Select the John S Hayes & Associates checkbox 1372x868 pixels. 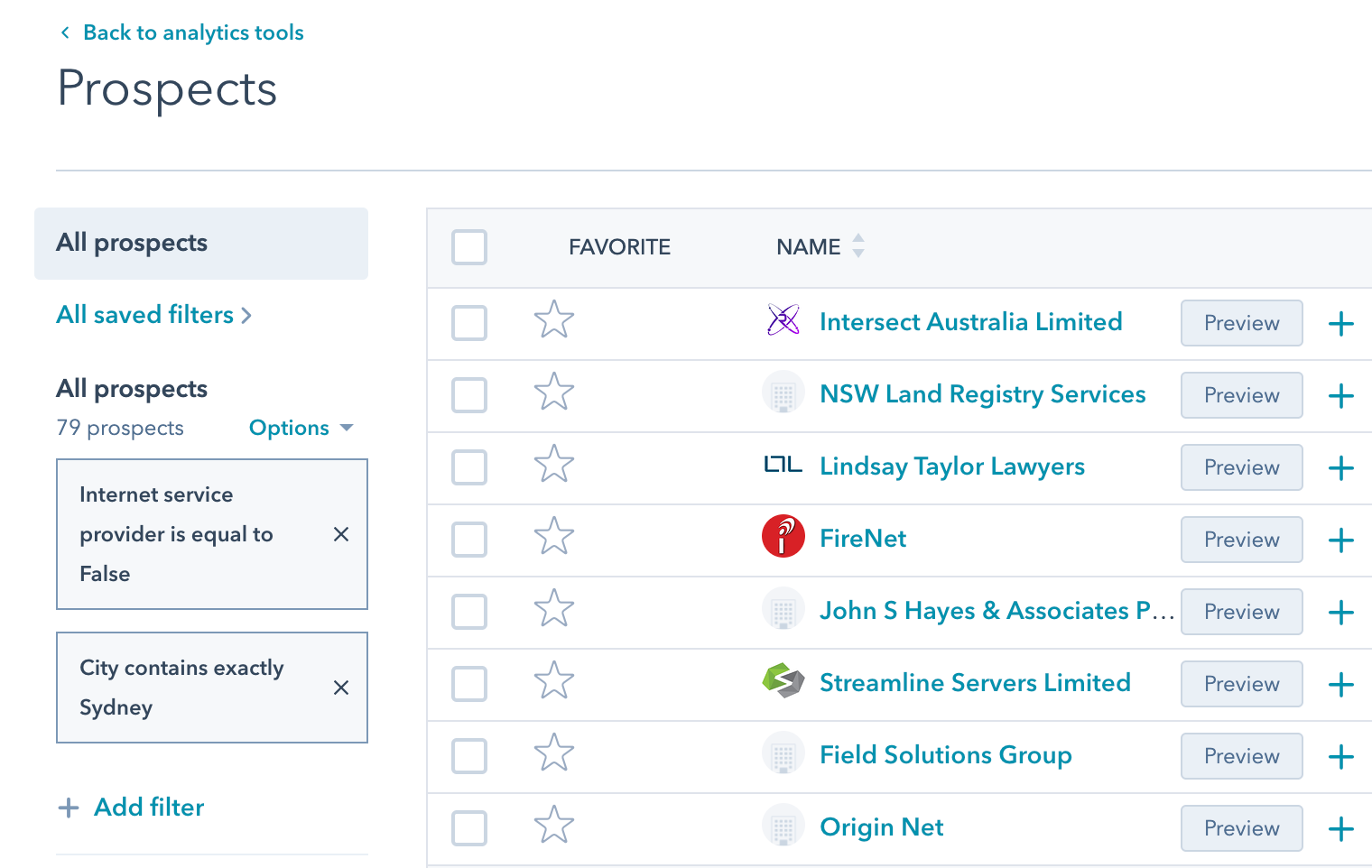point(469,612)
